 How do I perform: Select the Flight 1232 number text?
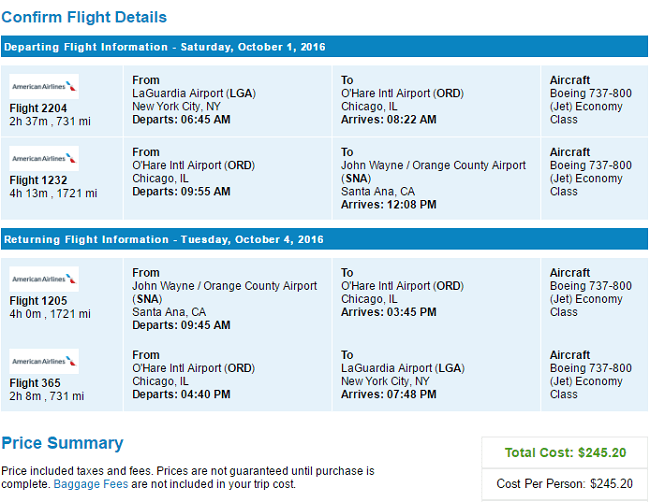pyautogui.click(x=38, y=180)
